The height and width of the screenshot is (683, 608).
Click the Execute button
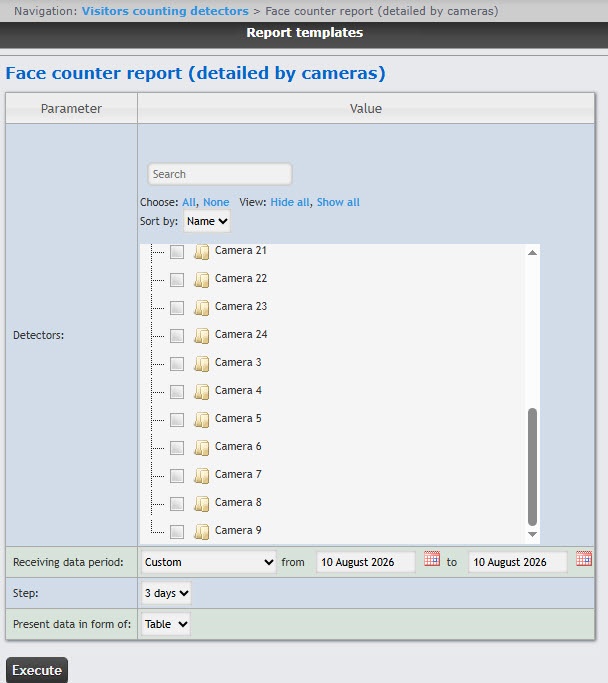37,670
